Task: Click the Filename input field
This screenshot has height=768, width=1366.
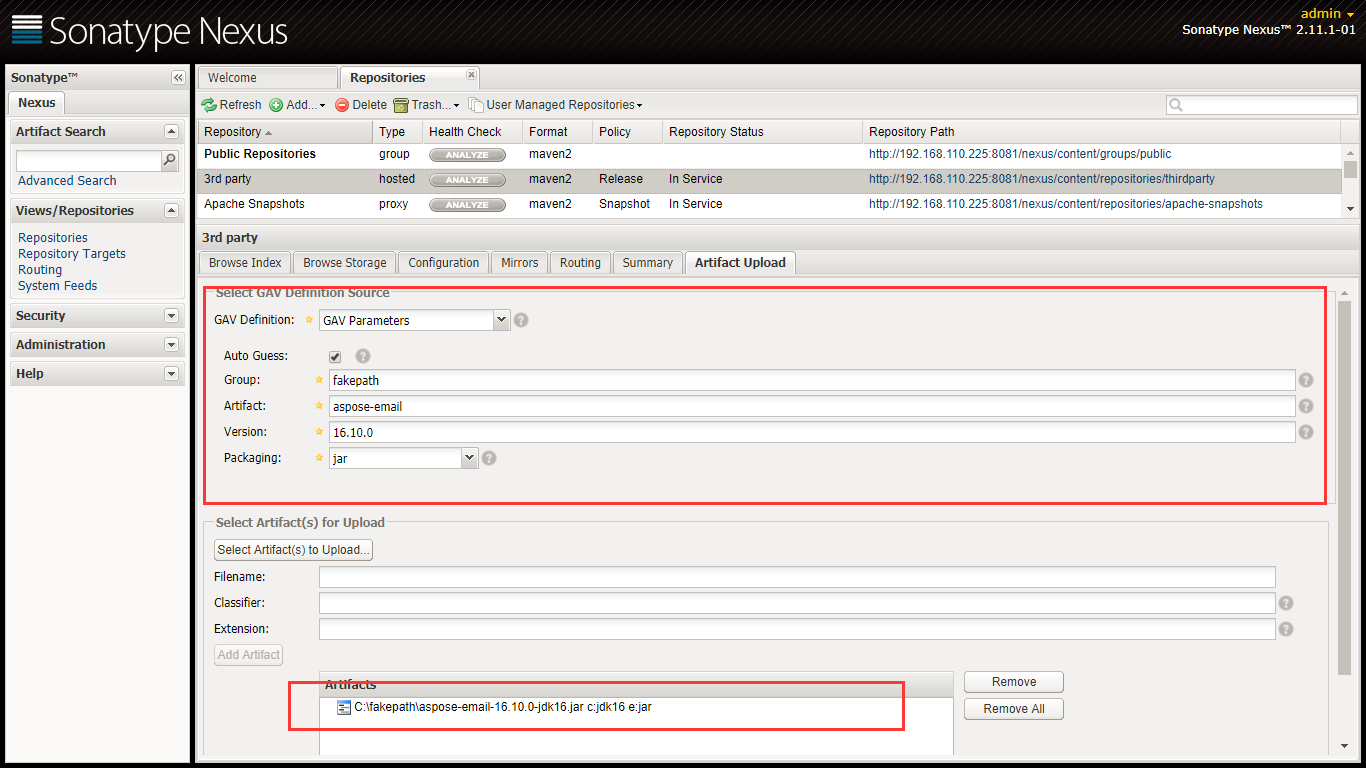Action: coord(797,577)
